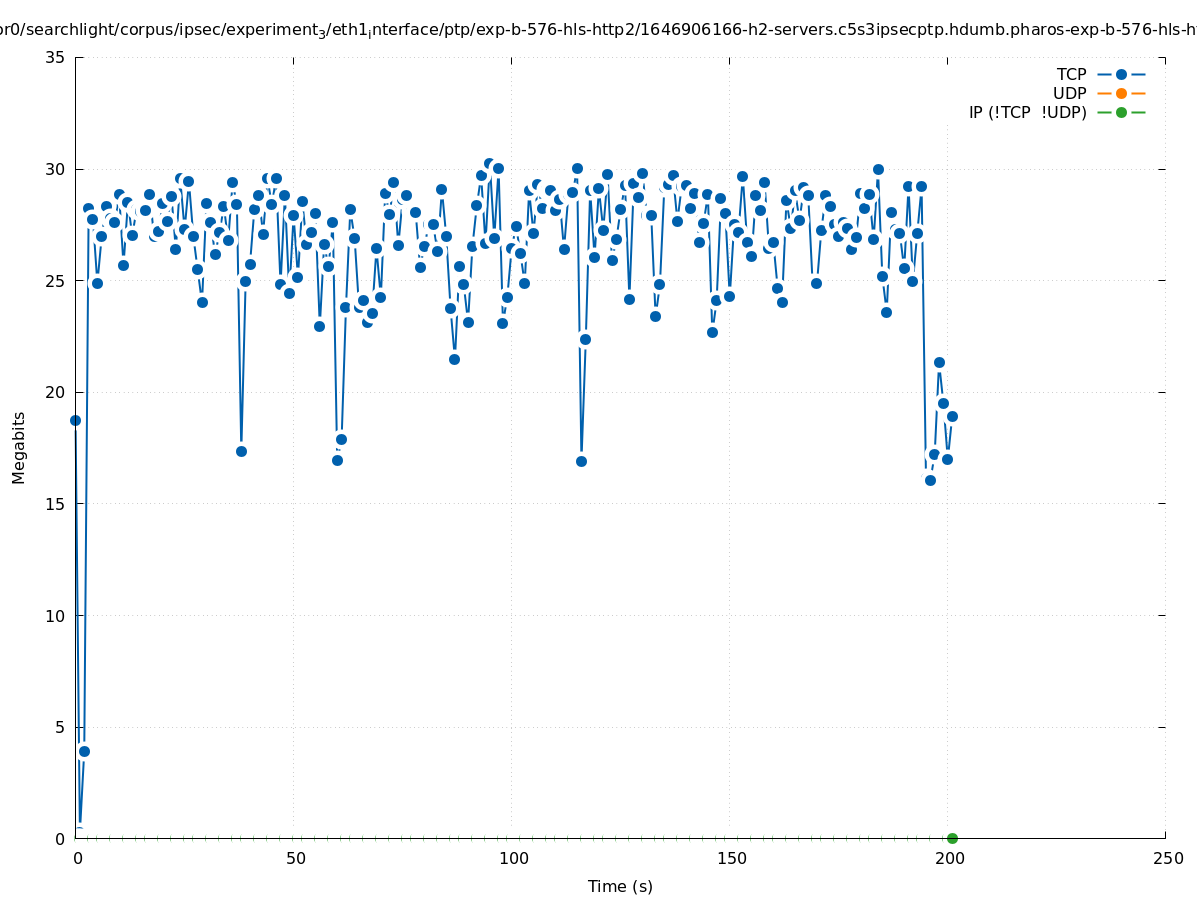Click the Megabits y-axis label
The height and width of the screenshot is (900, 1197).
point(19,447)
